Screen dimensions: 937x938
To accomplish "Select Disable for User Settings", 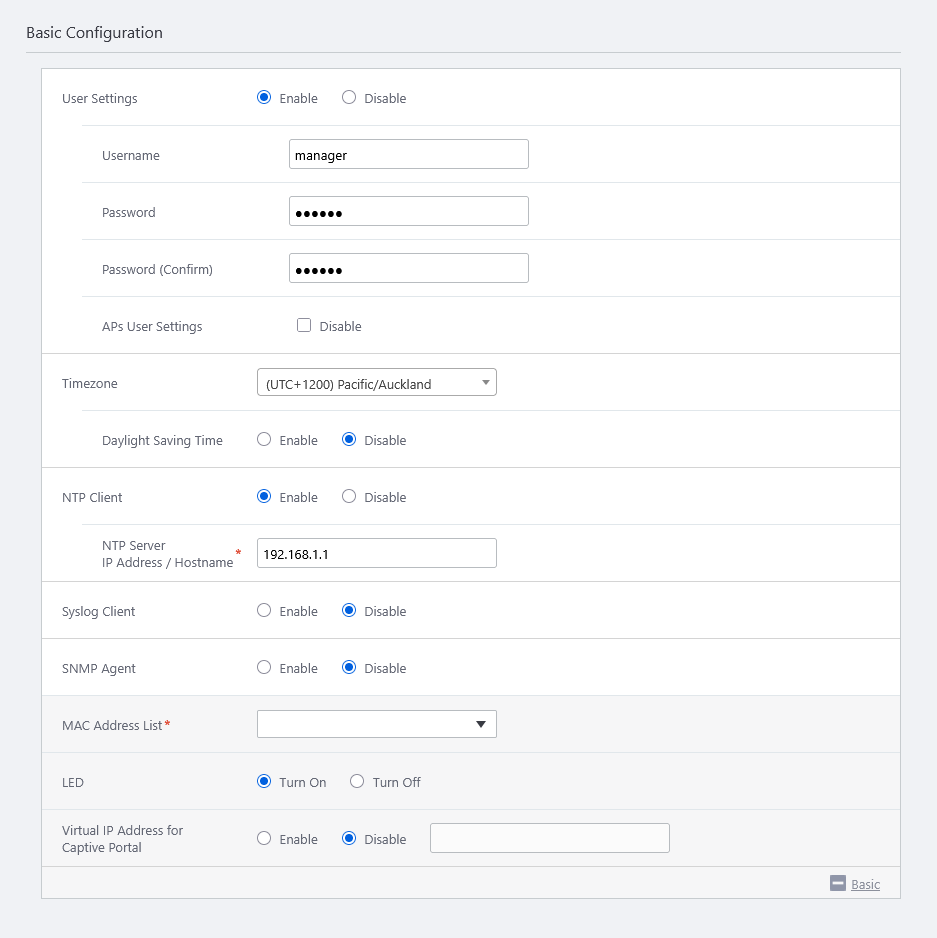I will coord(349,98).
